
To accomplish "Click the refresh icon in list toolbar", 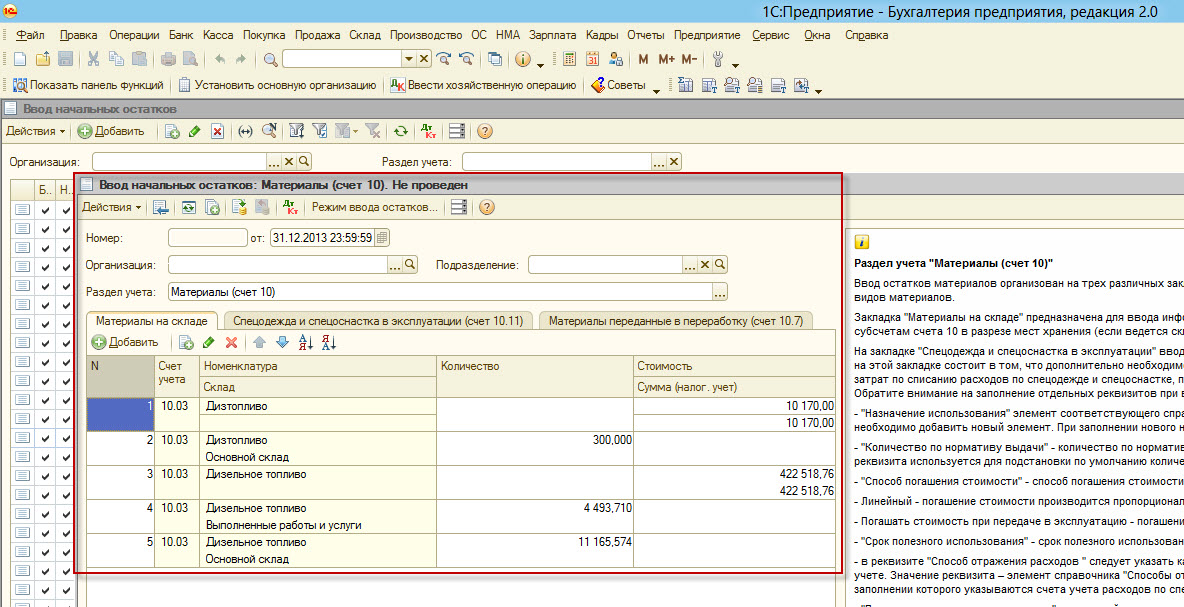I will pos(401,131).
